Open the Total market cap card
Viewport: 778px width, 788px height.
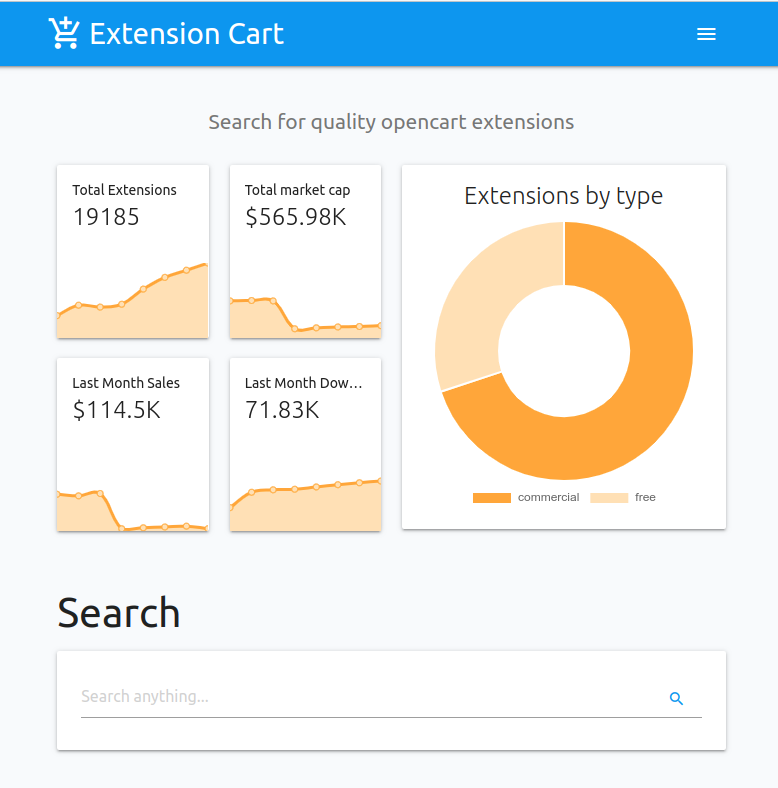click(x=305, y=251)
